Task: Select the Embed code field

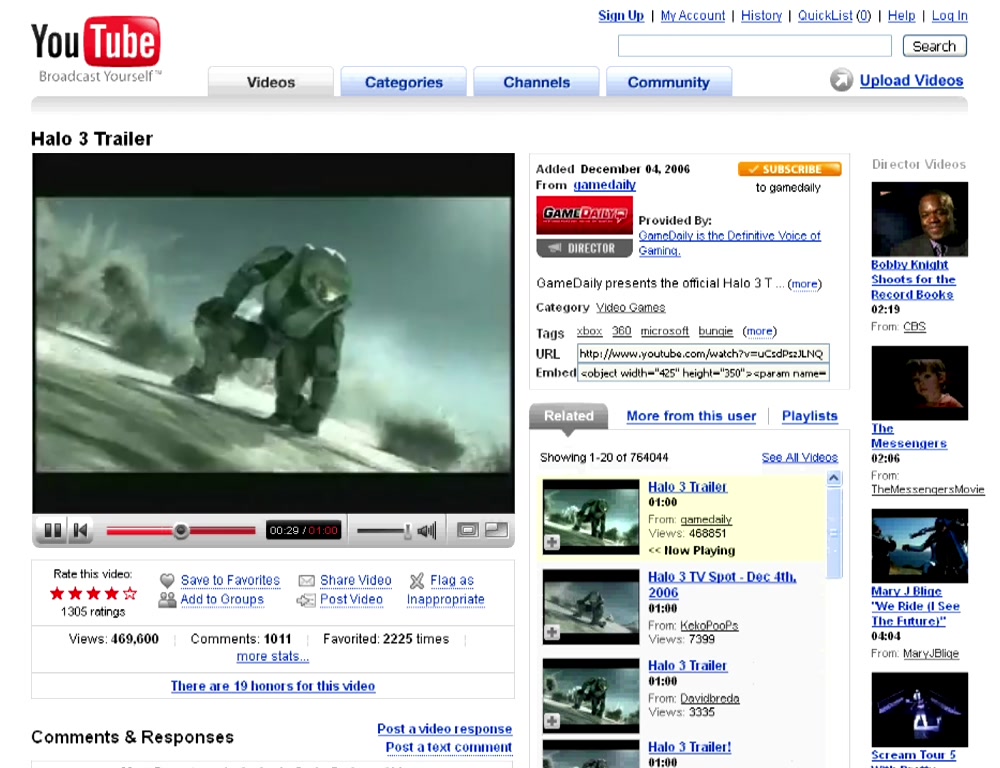Action: pos(703,373)
